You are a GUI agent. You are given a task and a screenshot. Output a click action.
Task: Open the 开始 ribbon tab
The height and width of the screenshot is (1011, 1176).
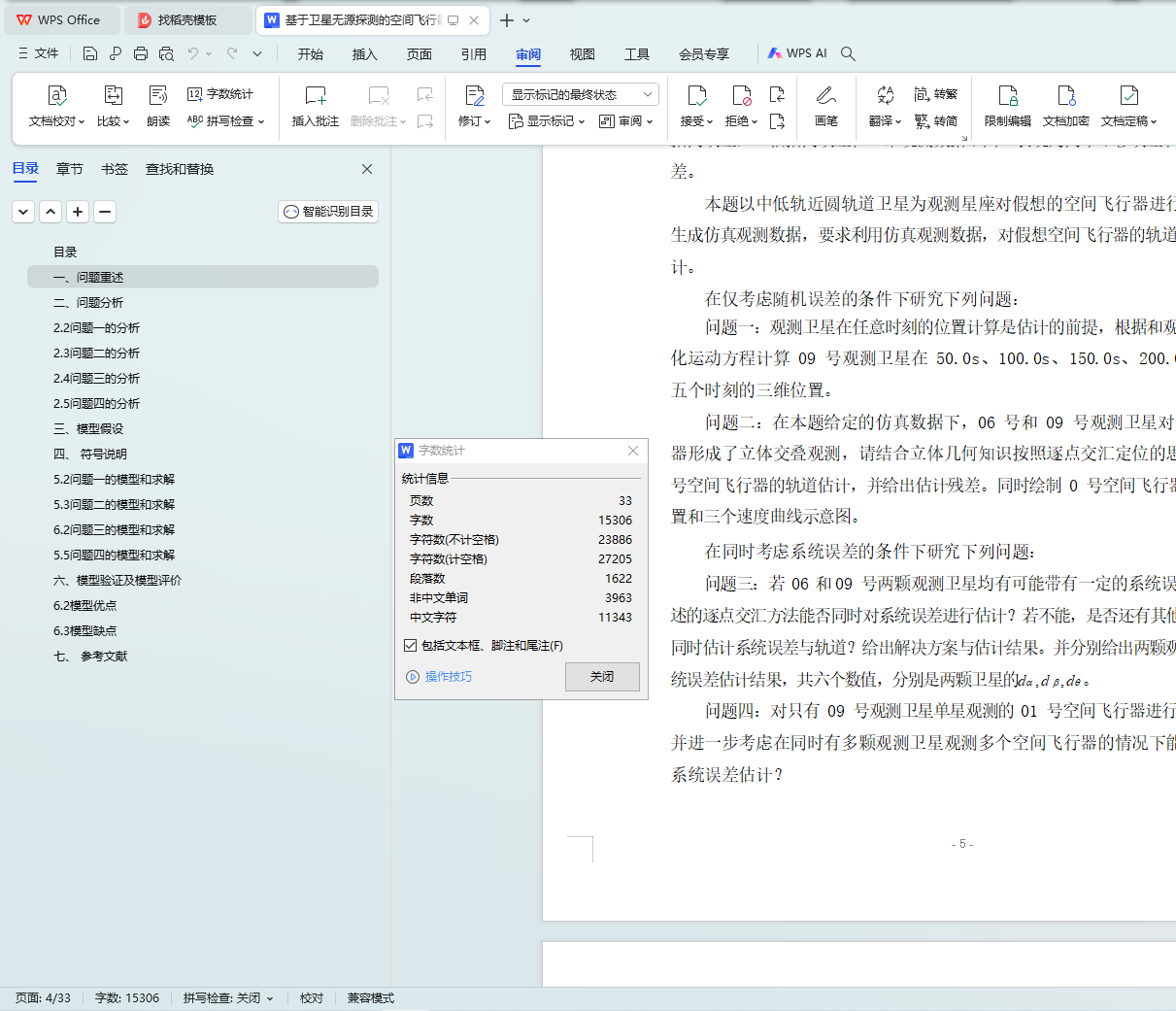click(311, 54)
